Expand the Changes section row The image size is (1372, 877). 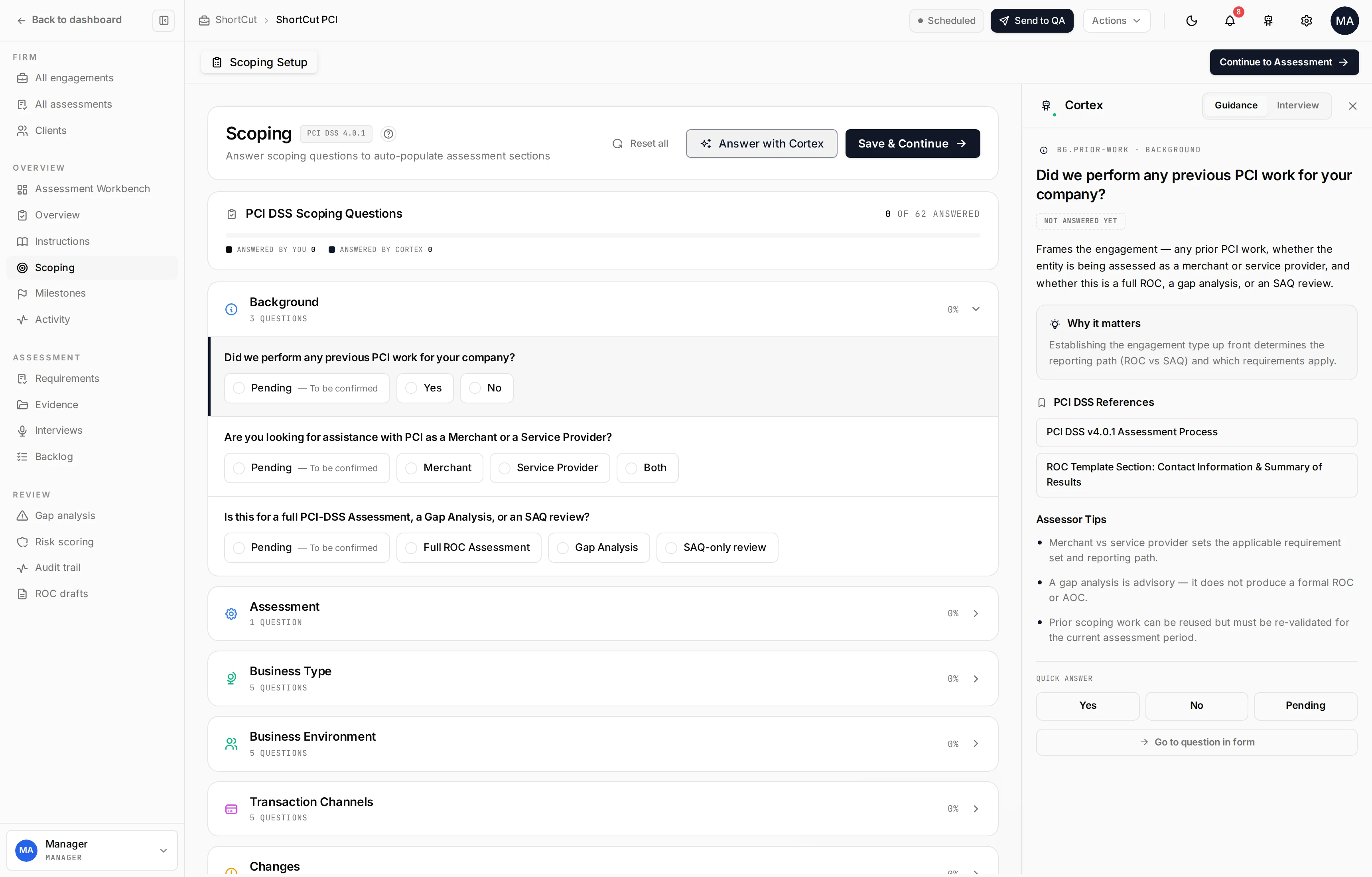602,861
